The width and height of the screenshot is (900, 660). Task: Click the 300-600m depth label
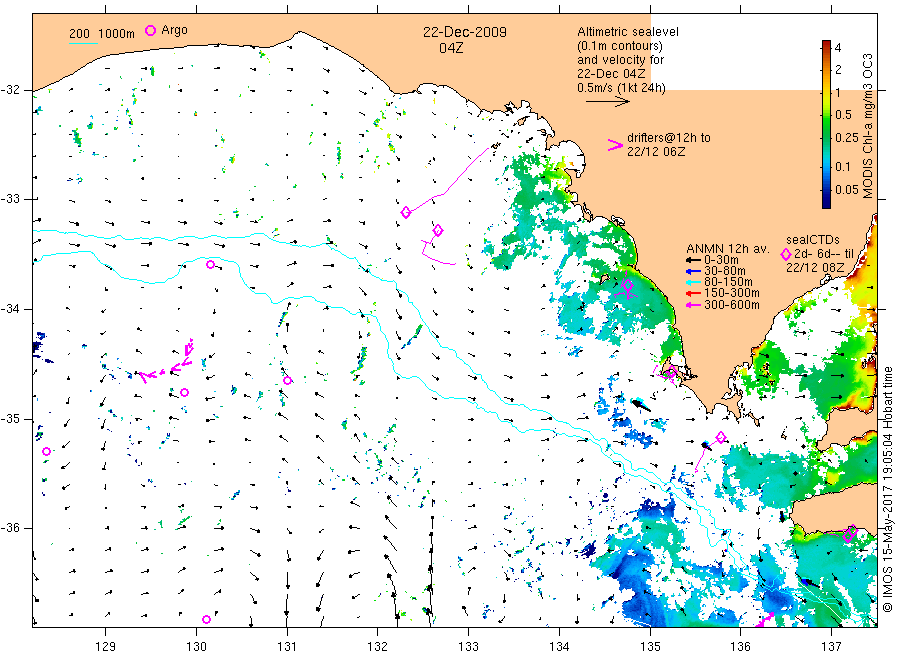click(732, 305)
